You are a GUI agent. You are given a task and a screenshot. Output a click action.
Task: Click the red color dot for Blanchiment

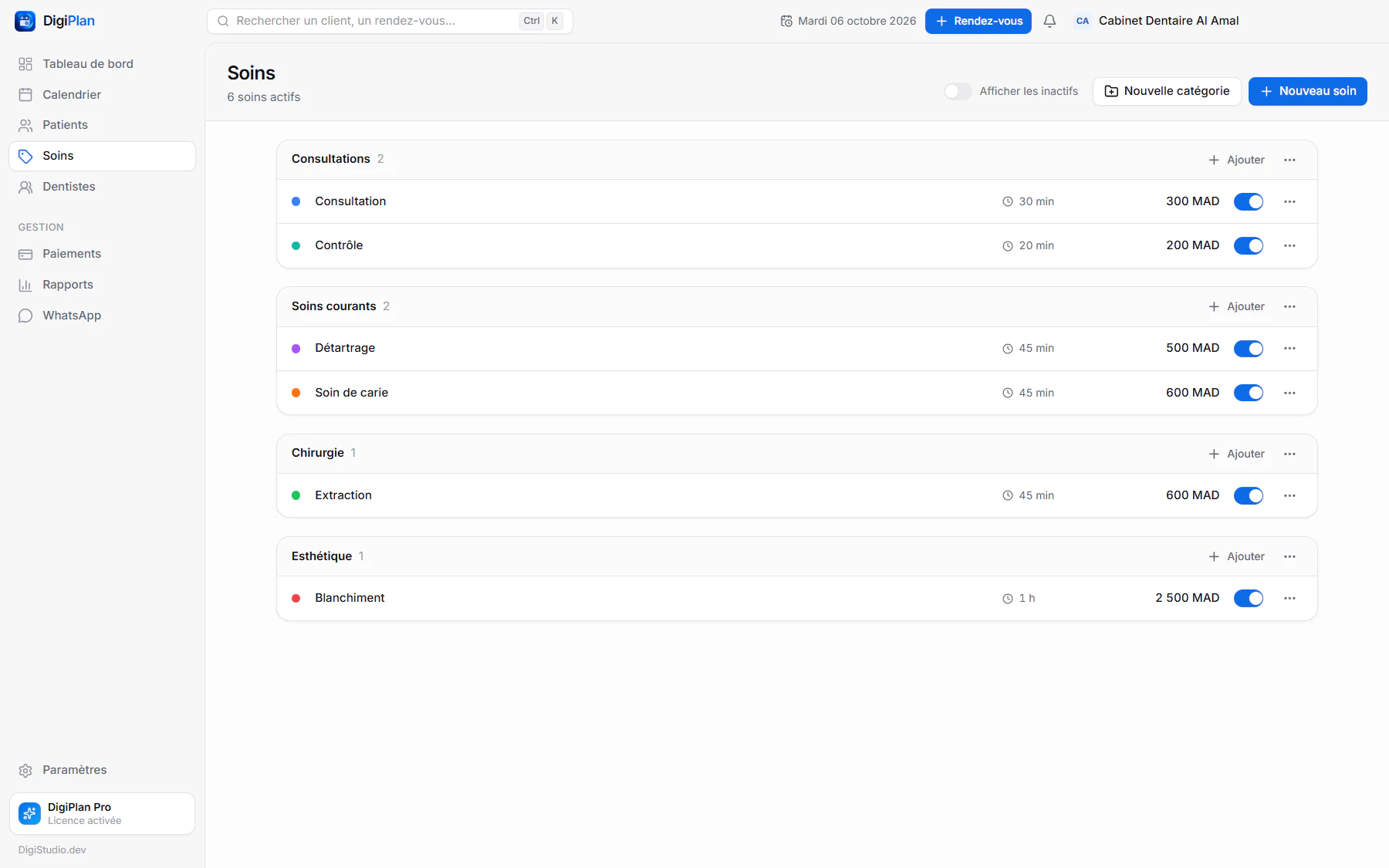296,598
